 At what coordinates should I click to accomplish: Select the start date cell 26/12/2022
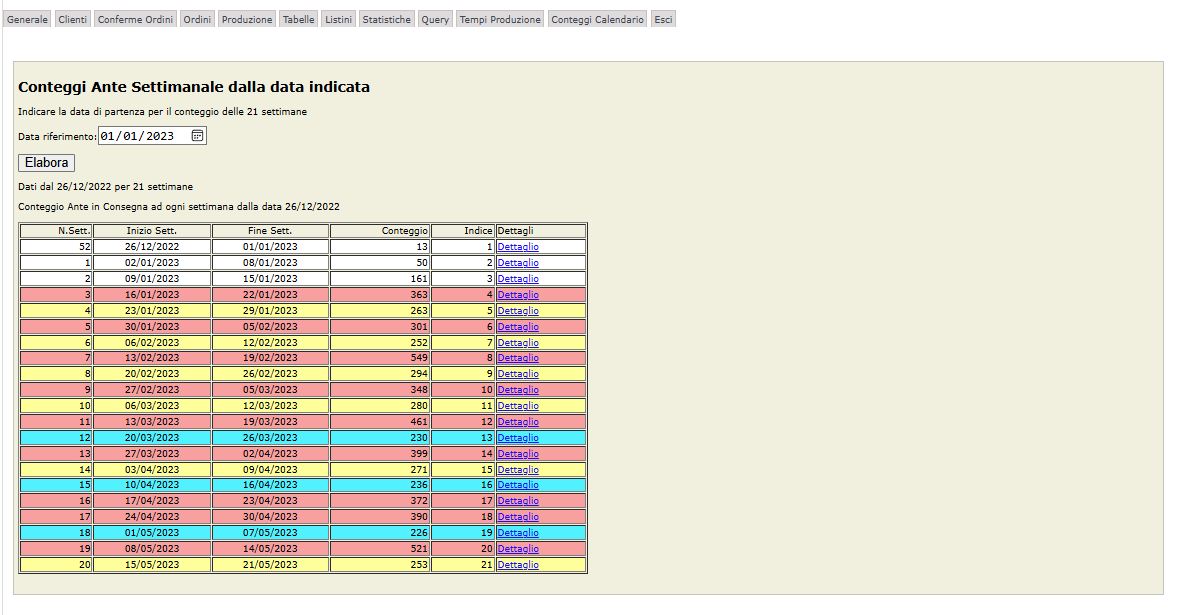152,246
